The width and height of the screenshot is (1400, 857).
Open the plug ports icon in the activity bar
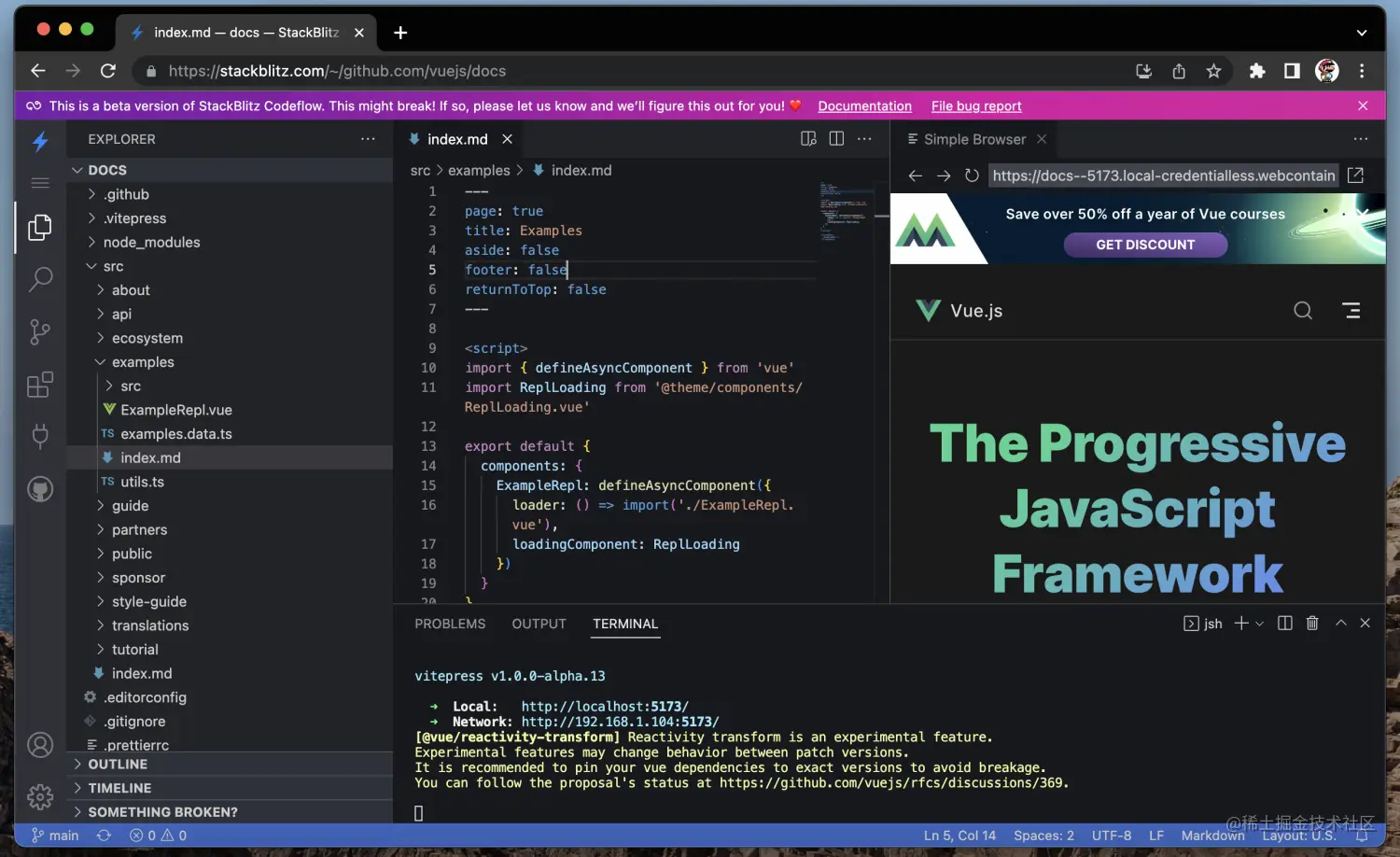(40, 436)
